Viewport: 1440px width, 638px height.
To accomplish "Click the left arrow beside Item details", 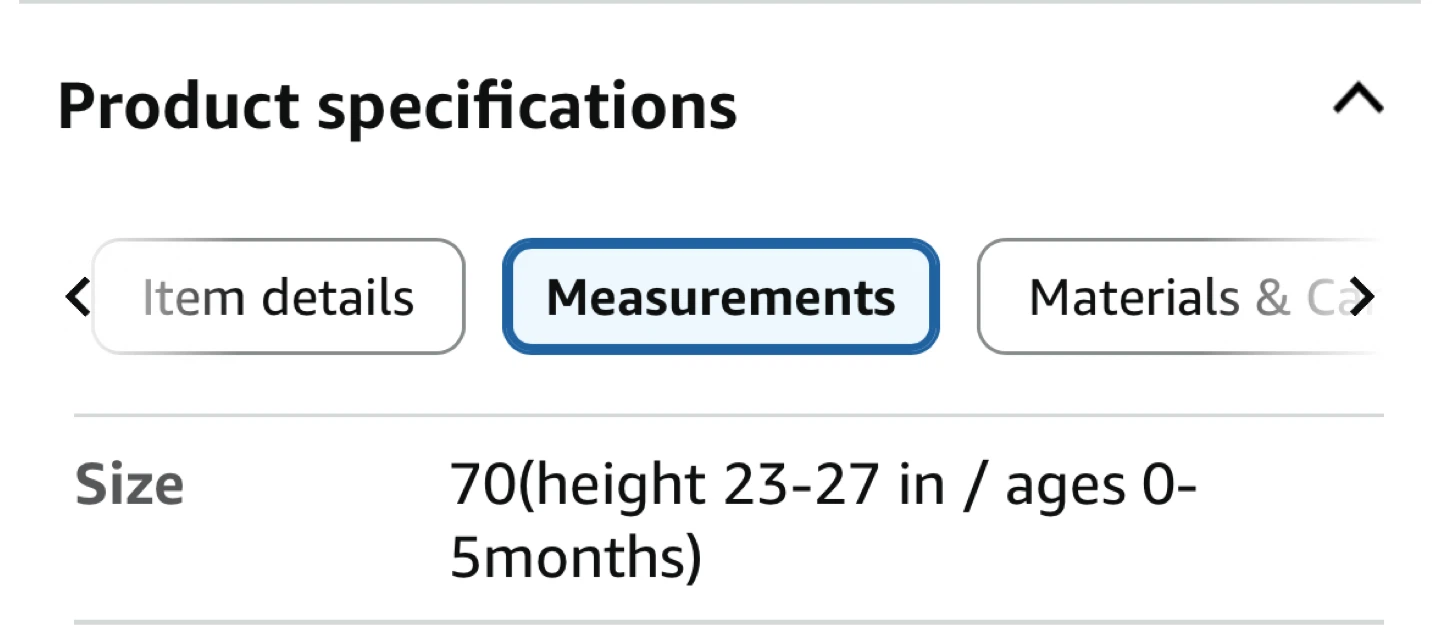I will (x=76, y=297).
